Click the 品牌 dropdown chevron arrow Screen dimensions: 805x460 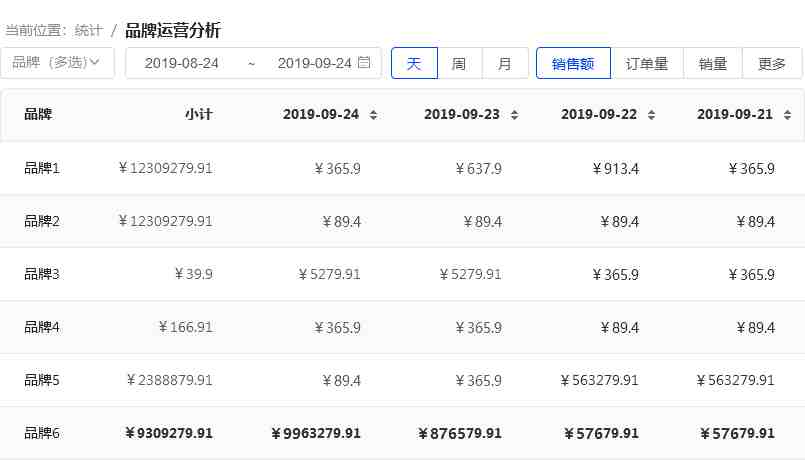click(x=96, y=63)
